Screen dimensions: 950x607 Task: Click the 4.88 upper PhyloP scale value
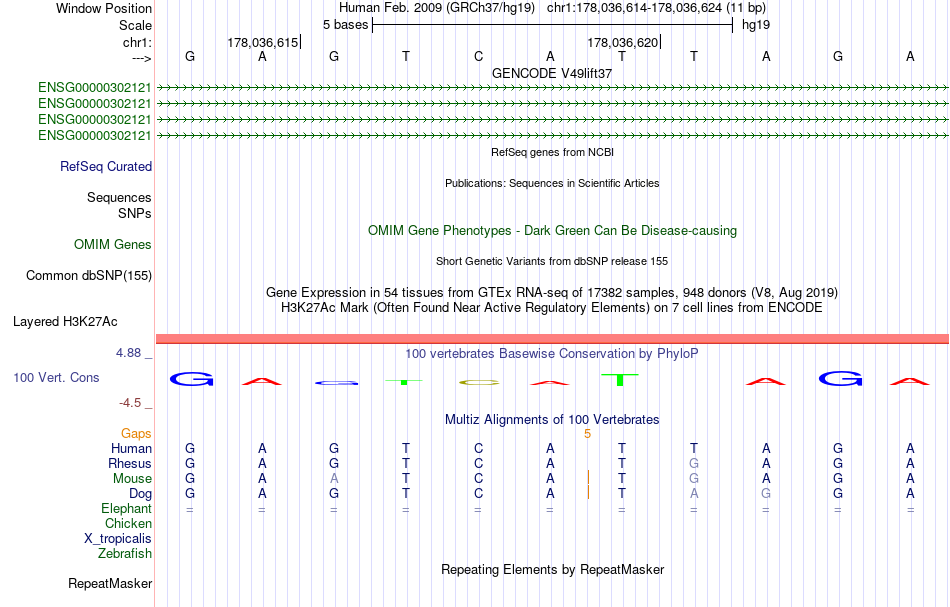(x=128, y=353)
